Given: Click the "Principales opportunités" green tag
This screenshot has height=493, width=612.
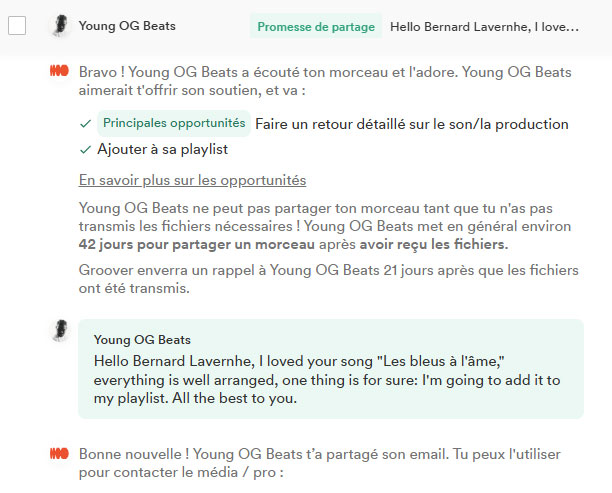Looking at the screenshot, I should (174, 124).
